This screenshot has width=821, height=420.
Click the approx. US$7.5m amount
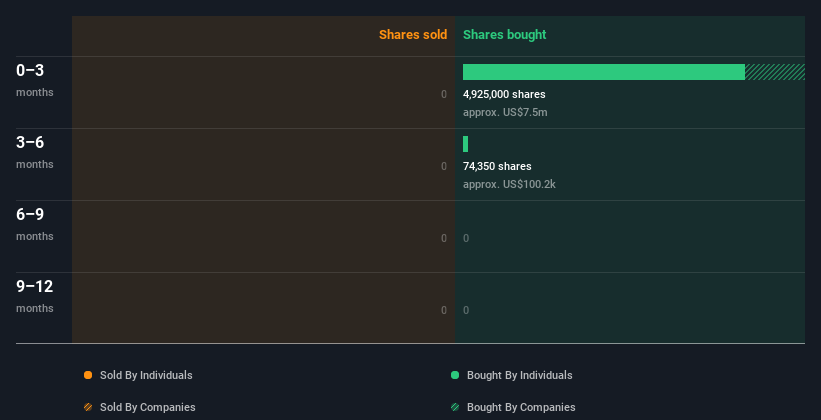click(505, 112)
